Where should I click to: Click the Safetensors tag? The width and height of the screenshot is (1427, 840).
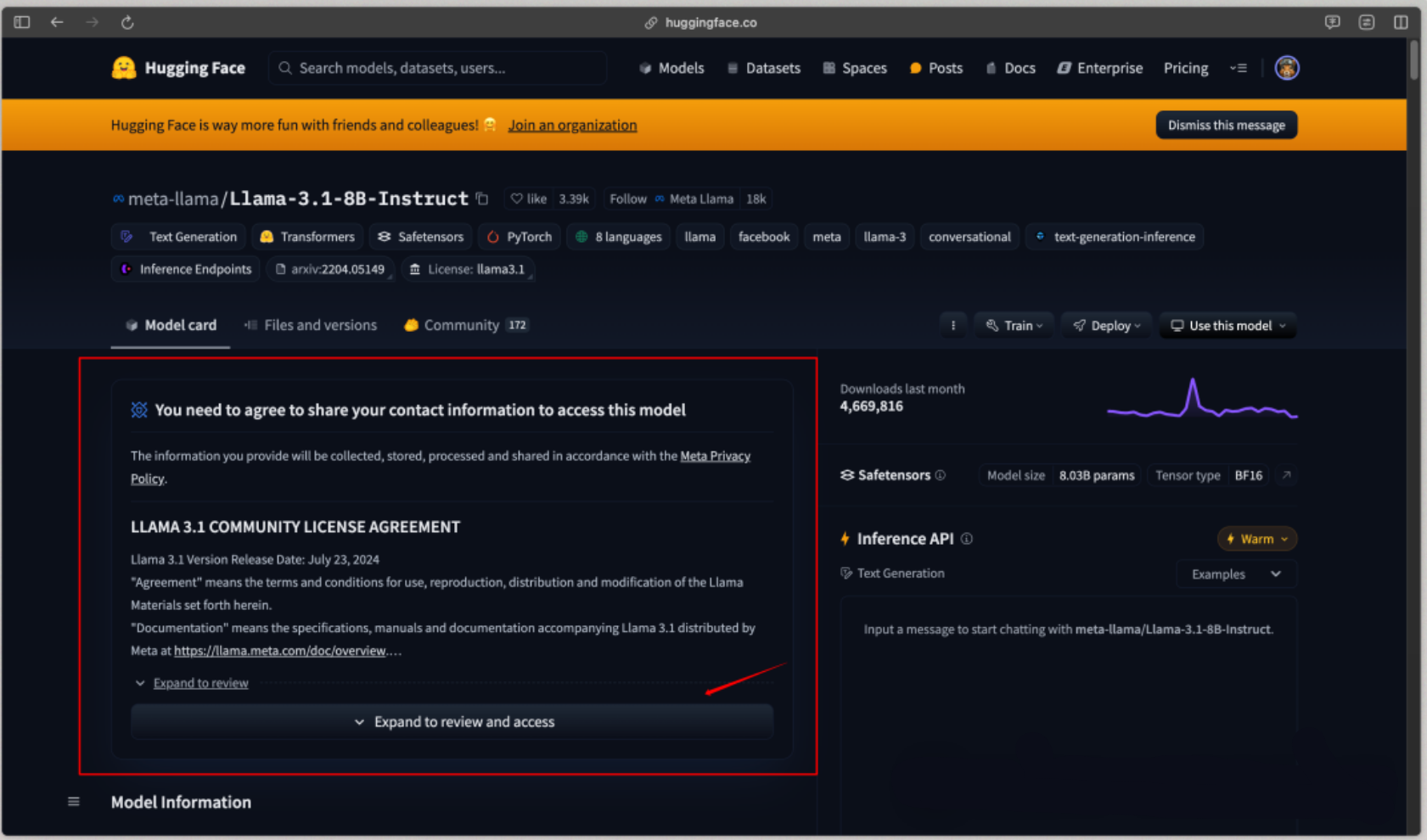(421, 237)
